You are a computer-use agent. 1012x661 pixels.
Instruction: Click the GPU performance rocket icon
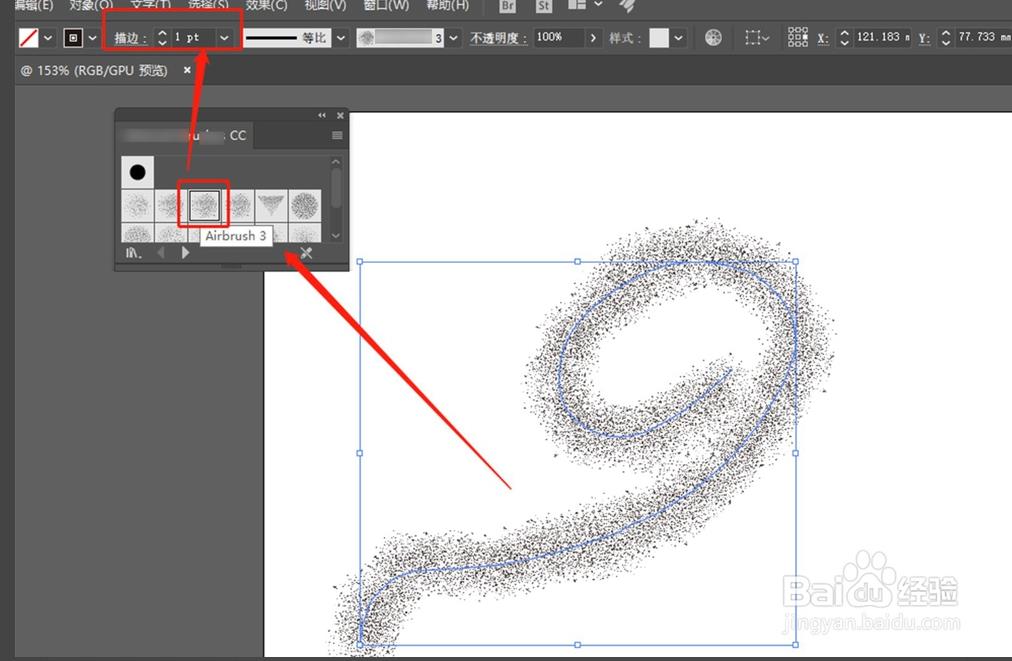(x=627, y=6)
